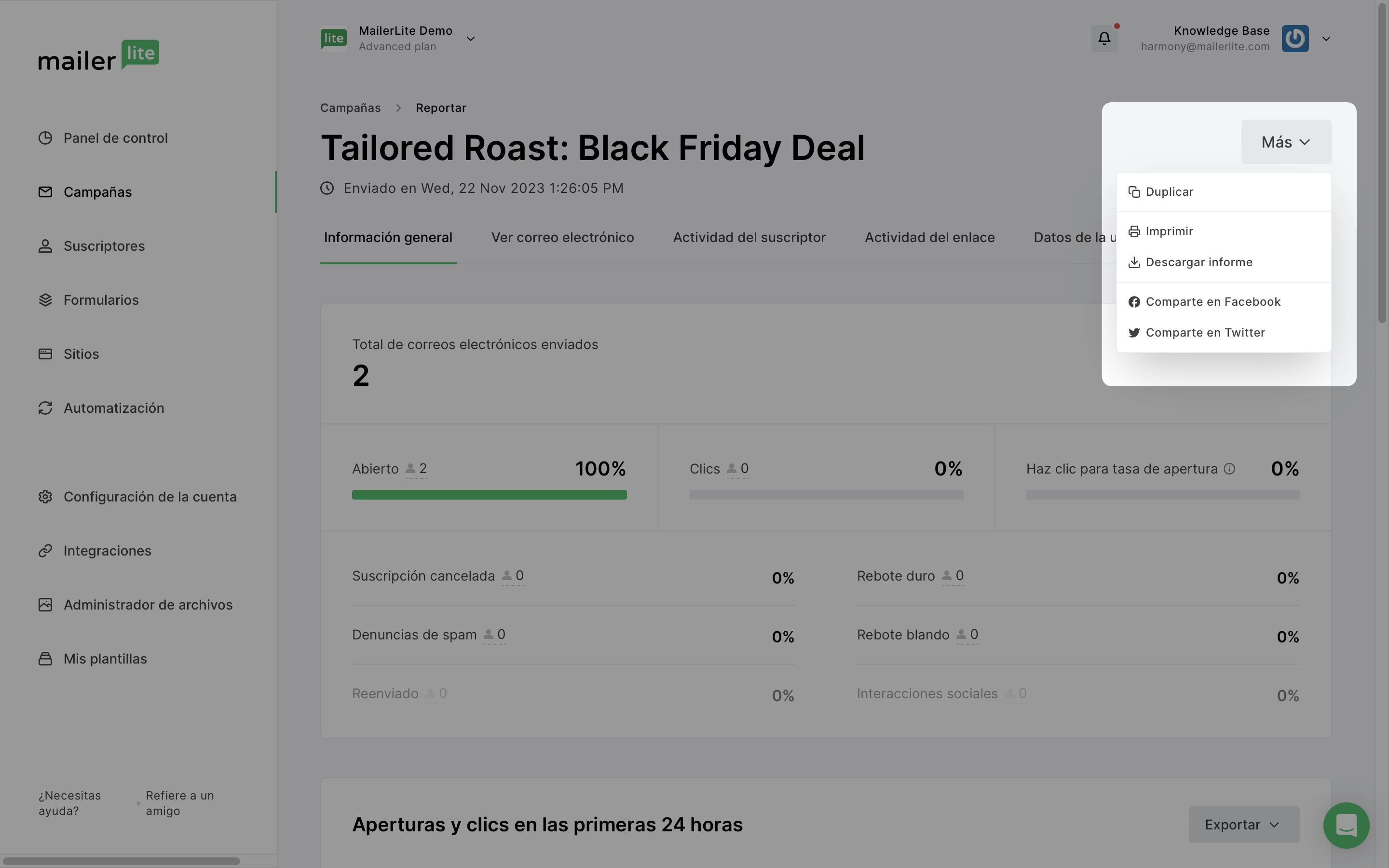The width and height of the screenshot is (1389, 868).
Task: Click the Knowledge Base profile avatar
Action: click(x=1295, y=39)
